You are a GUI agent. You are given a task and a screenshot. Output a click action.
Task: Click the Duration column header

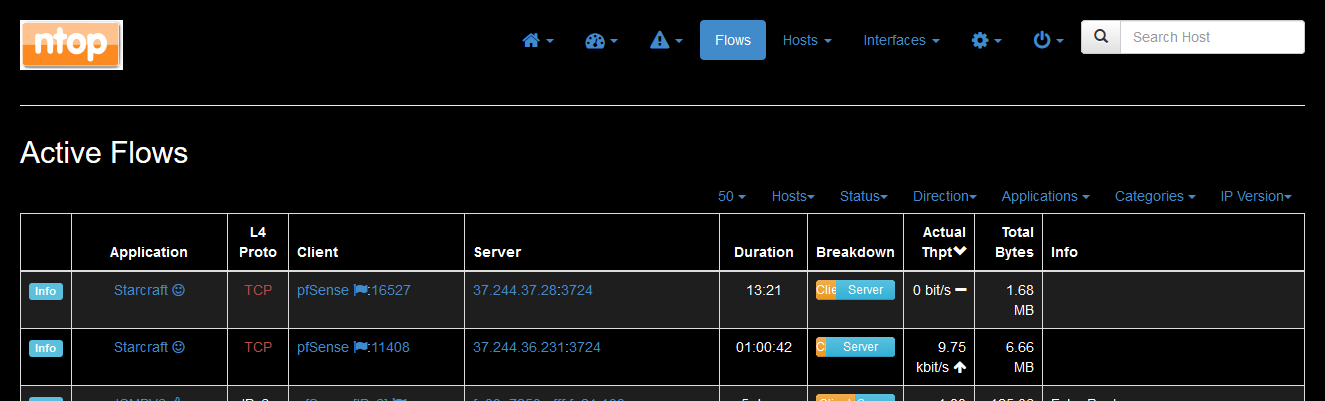(764, 252)
